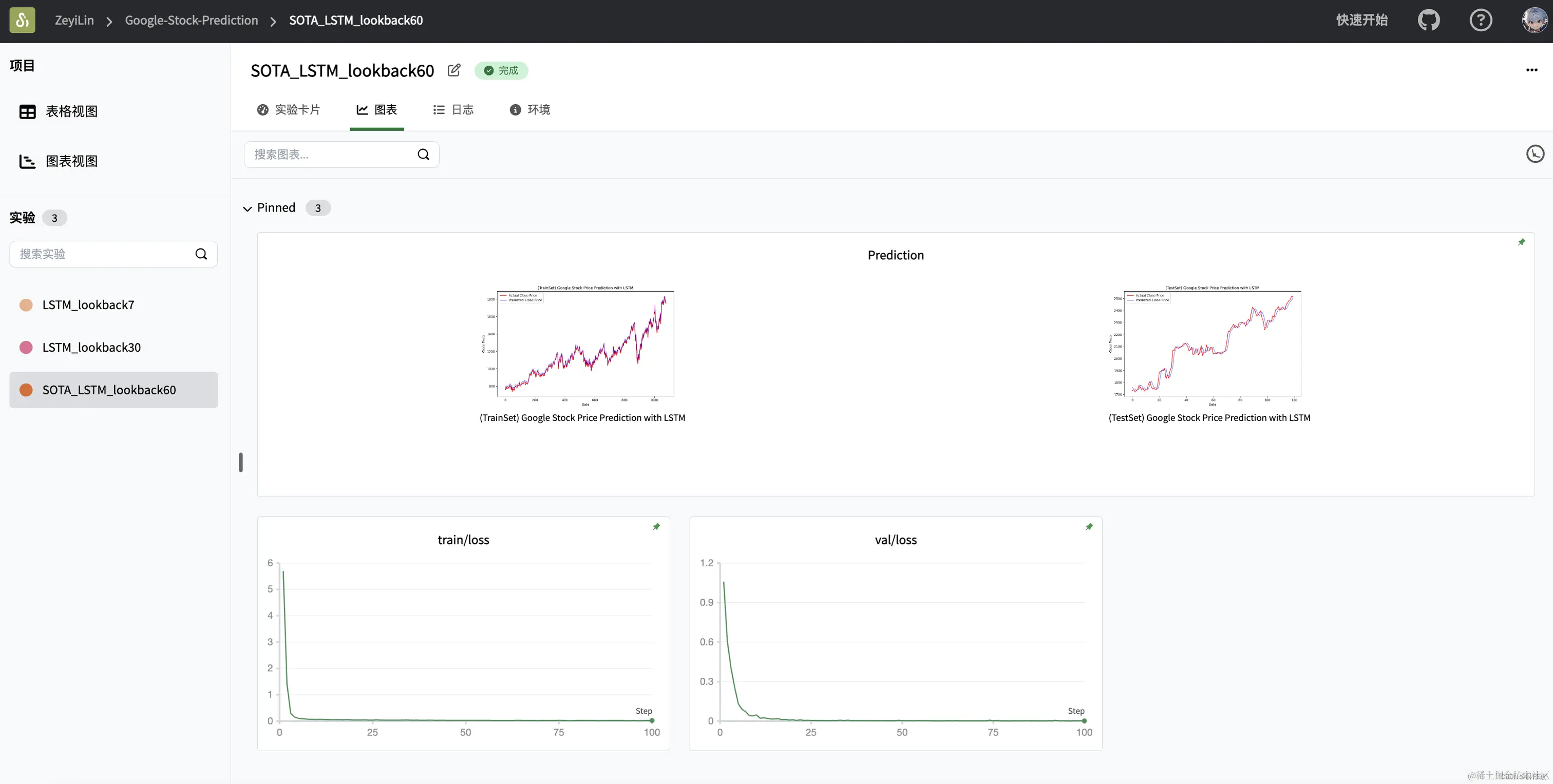The height and width of the screenshot is (784, 1553).
Task: Open the chart history clock icon
Action: coord(1535,154)
